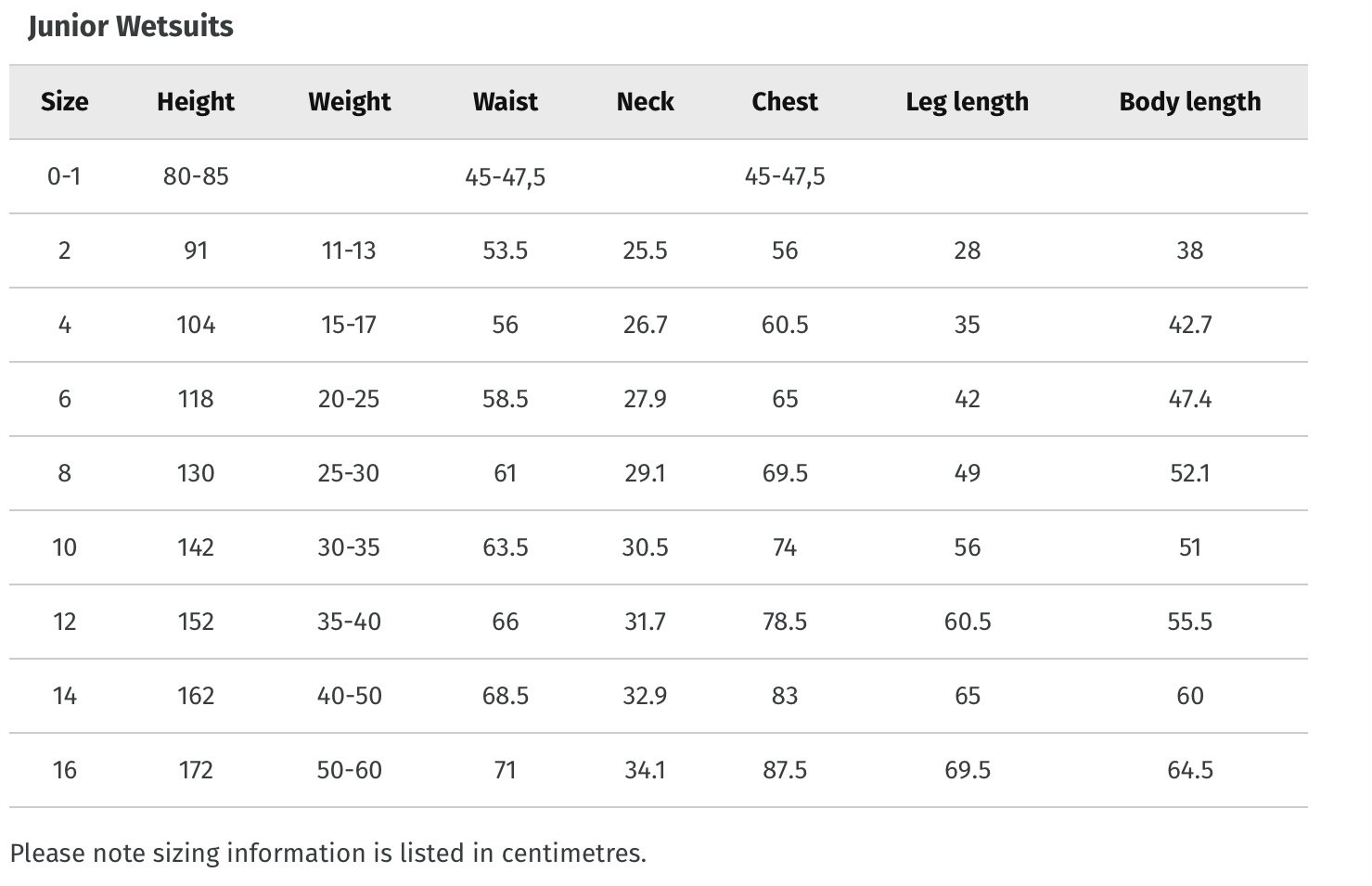Click the size 16 row label
Image resolution: width=1372 pixels, height=886 pixels.
click(x=64, y=770)
